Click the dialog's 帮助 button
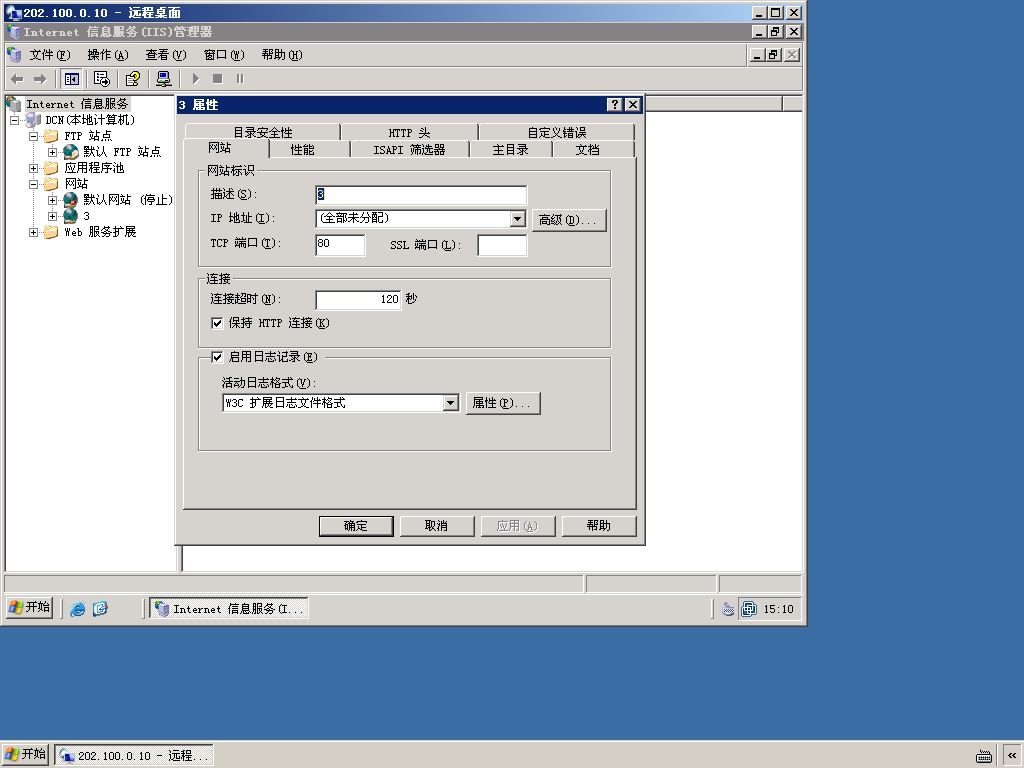 (598, 526)
